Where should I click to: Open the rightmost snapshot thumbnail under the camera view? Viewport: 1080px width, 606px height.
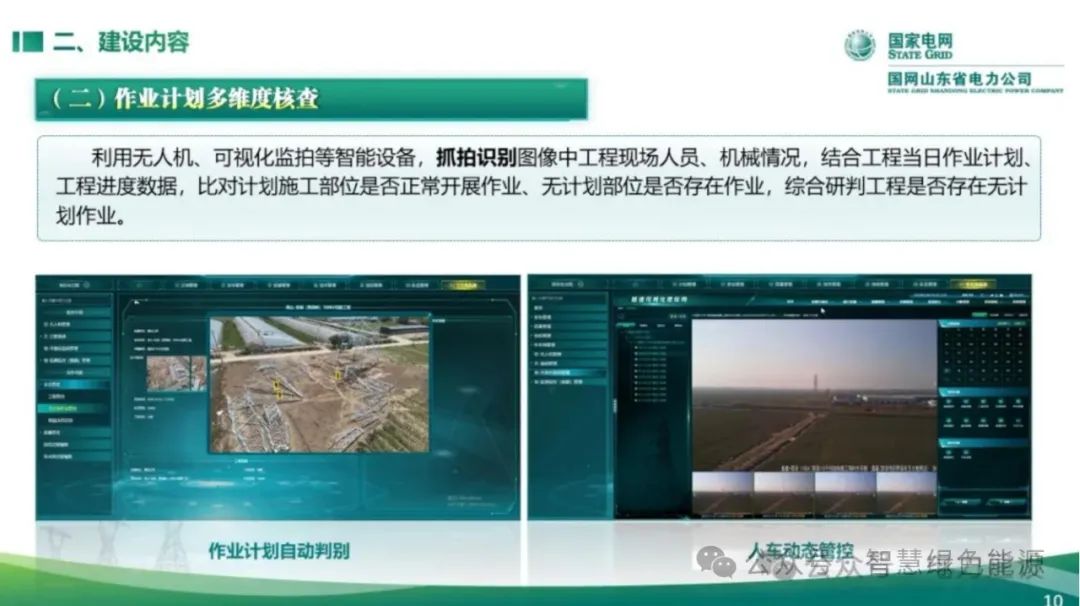pos(906,494)
